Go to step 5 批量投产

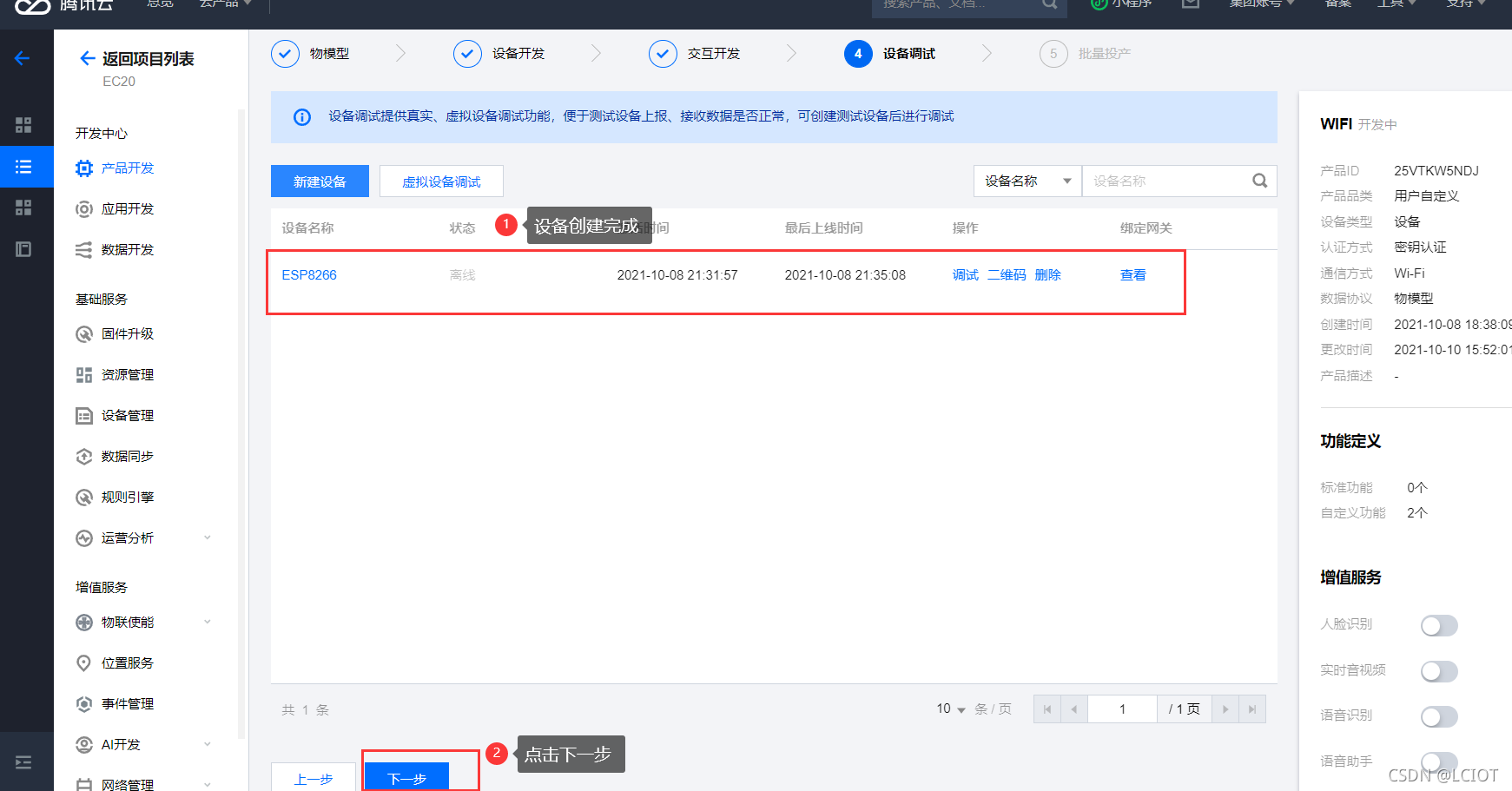(1086, 54)
